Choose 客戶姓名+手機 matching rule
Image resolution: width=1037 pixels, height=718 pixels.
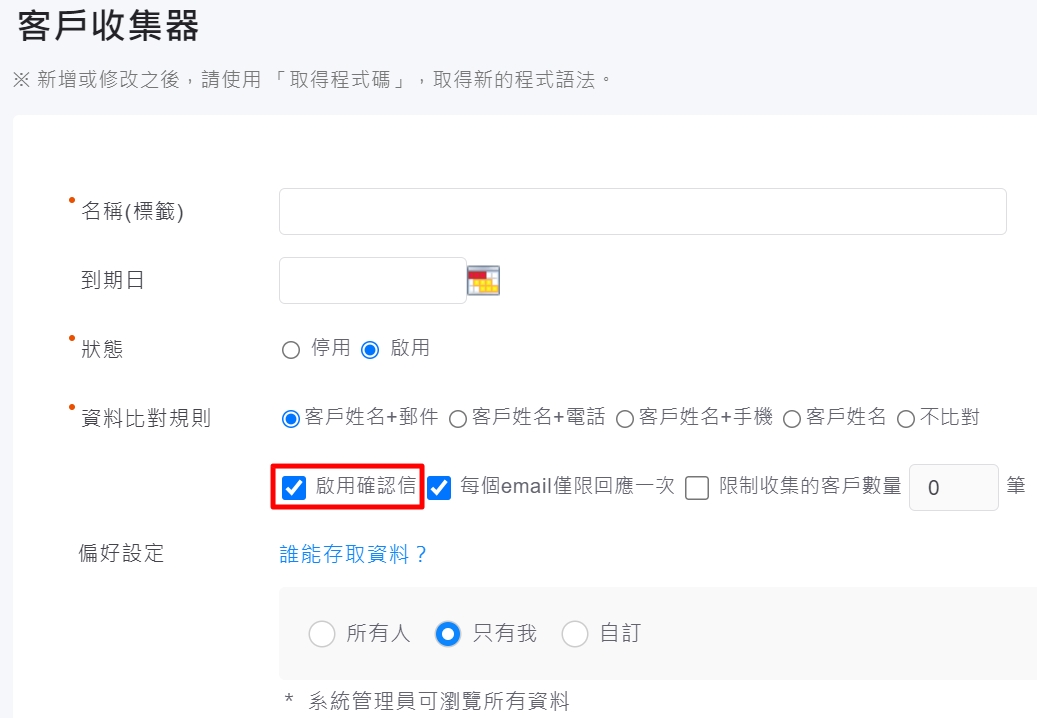[625, 419]
